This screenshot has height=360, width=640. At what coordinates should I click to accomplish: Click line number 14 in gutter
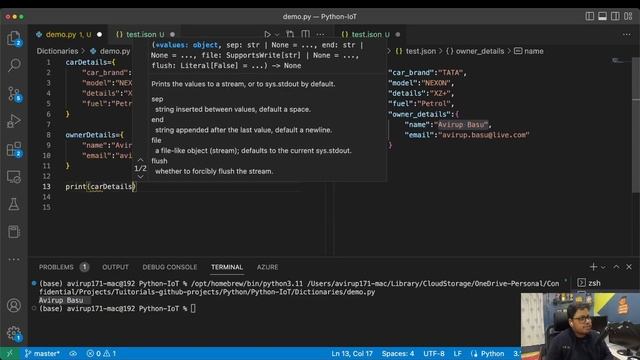[47, 197]
